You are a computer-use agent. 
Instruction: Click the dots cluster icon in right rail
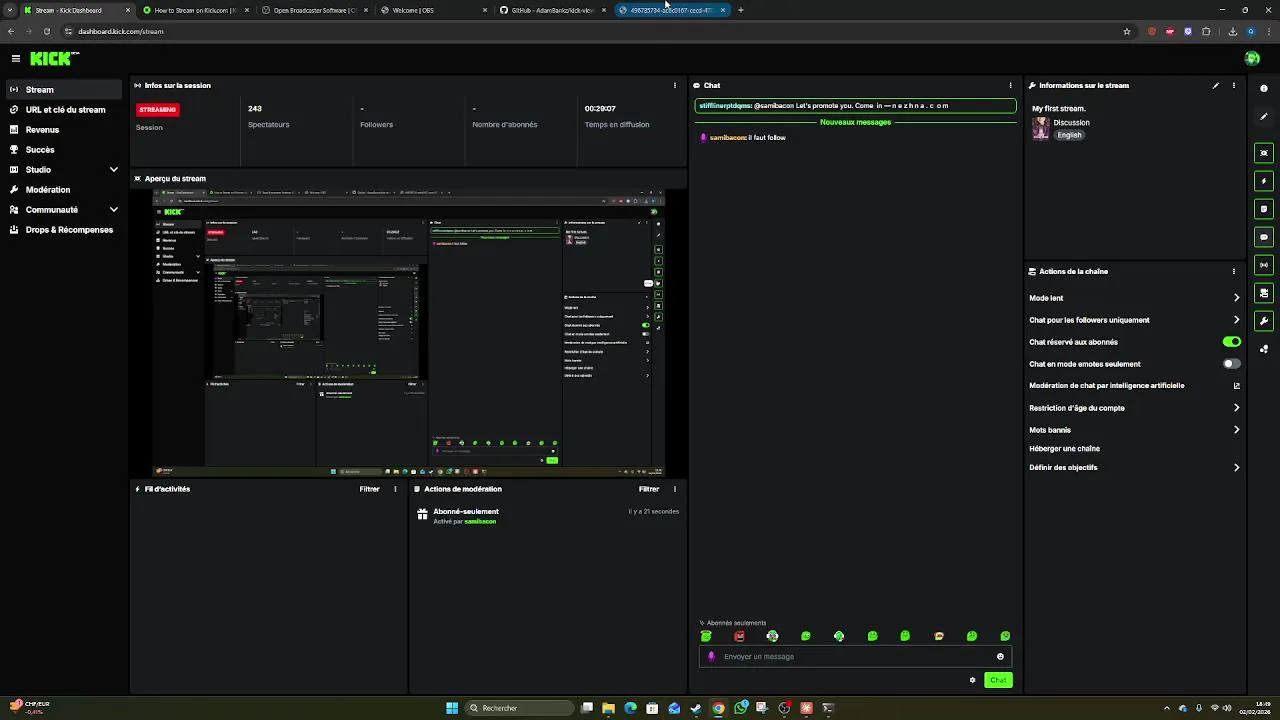(1264, 349)
